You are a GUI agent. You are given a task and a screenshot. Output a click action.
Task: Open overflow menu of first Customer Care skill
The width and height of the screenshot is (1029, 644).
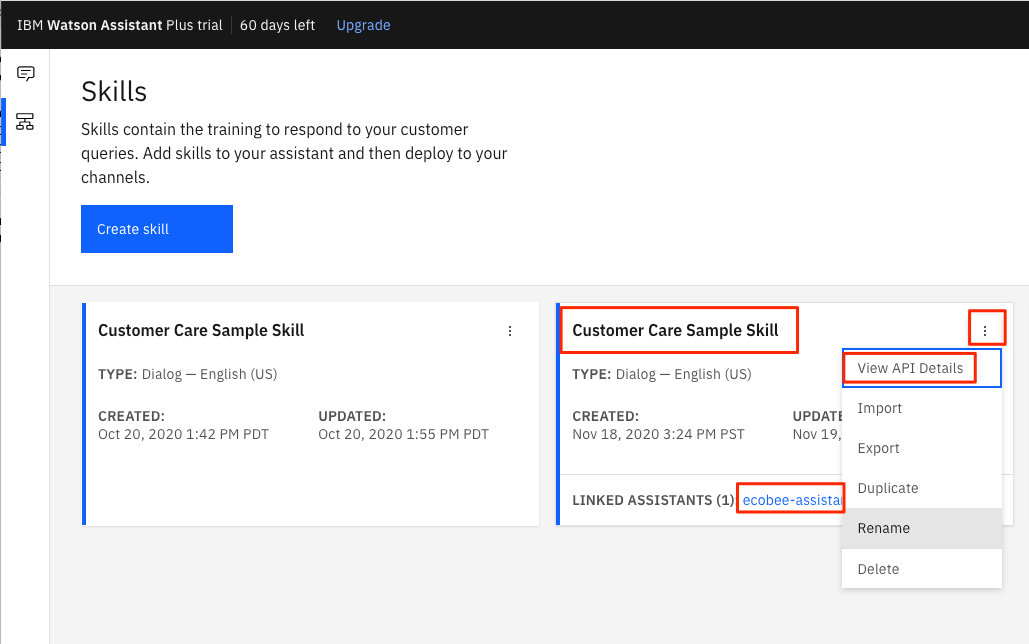pyautogui.click(x=510, y=331)
